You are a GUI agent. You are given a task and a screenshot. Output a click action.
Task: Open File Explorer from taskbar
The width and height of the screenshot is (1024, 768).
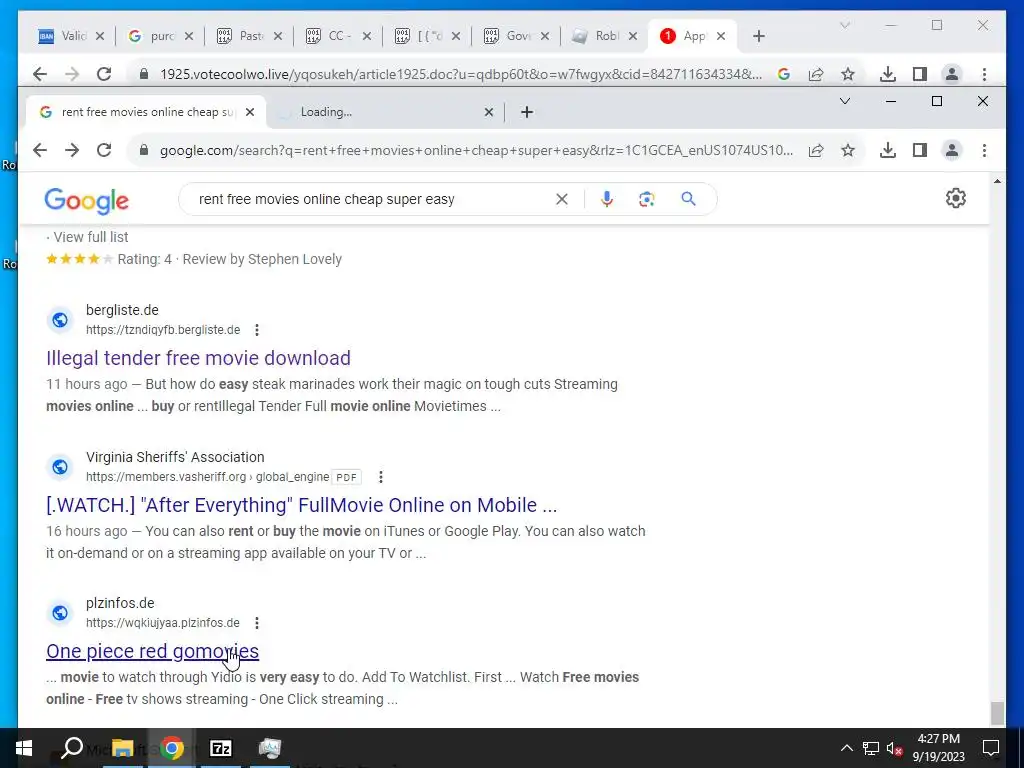pyautogui.click(x=121, y=748)
